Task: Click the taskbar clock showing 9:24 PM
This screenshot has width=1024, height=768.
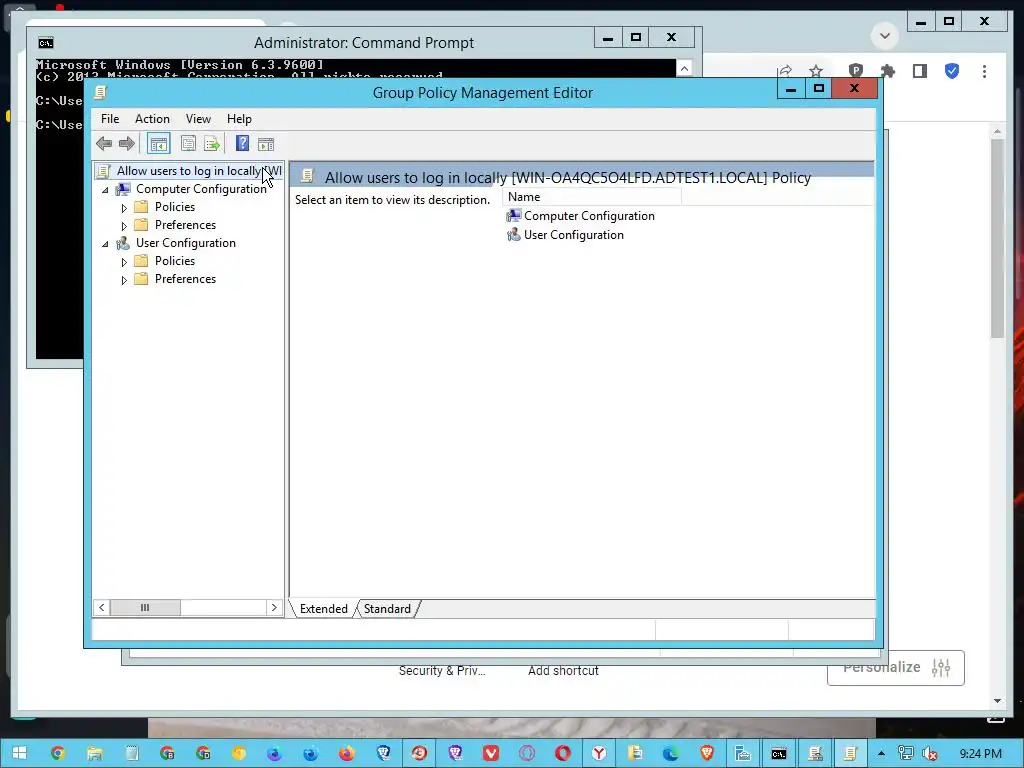Action: [x=980, y=754]
